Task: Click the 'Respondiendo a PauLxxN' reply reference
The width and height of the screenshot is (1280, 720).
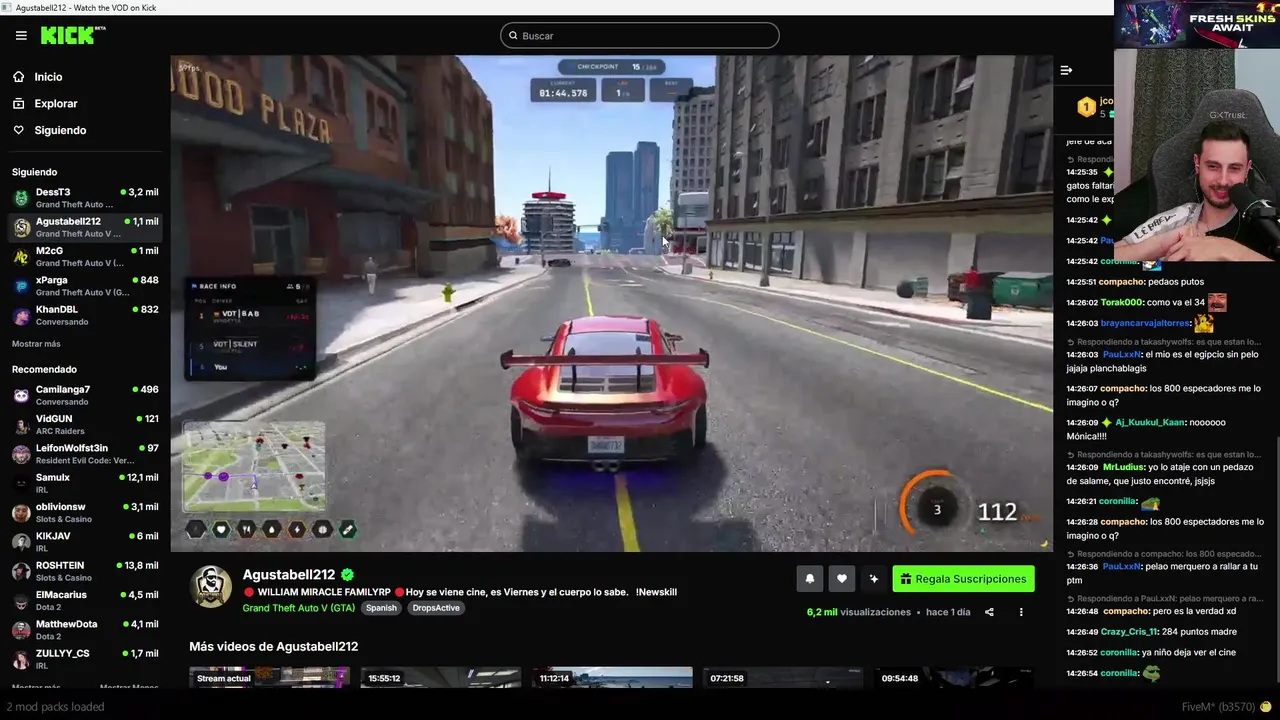Action: pos(1164,598)
